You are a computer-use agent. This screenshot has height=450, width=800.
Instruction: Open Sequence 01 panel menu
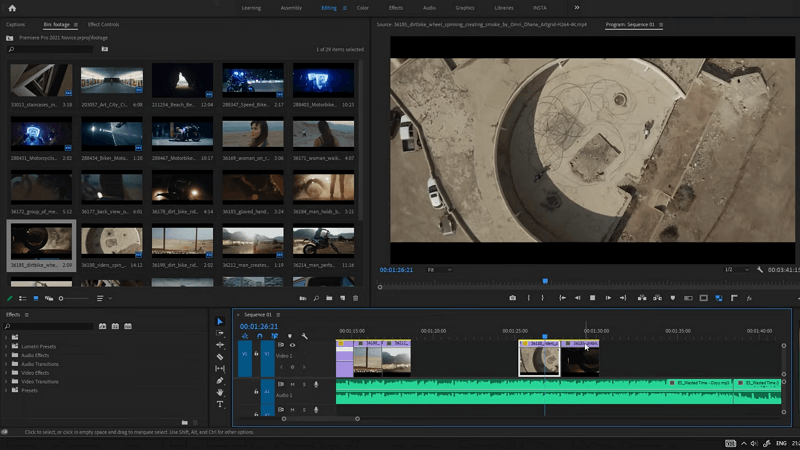(x=278, y=315)
